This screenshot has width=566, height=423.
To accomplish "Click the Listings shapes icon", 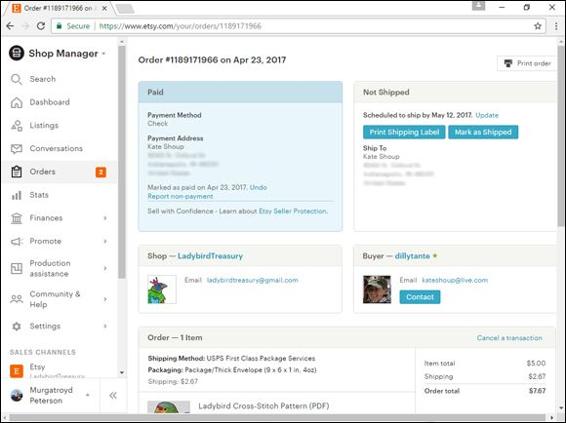I will pyautogui.click(x=16, y=126).
